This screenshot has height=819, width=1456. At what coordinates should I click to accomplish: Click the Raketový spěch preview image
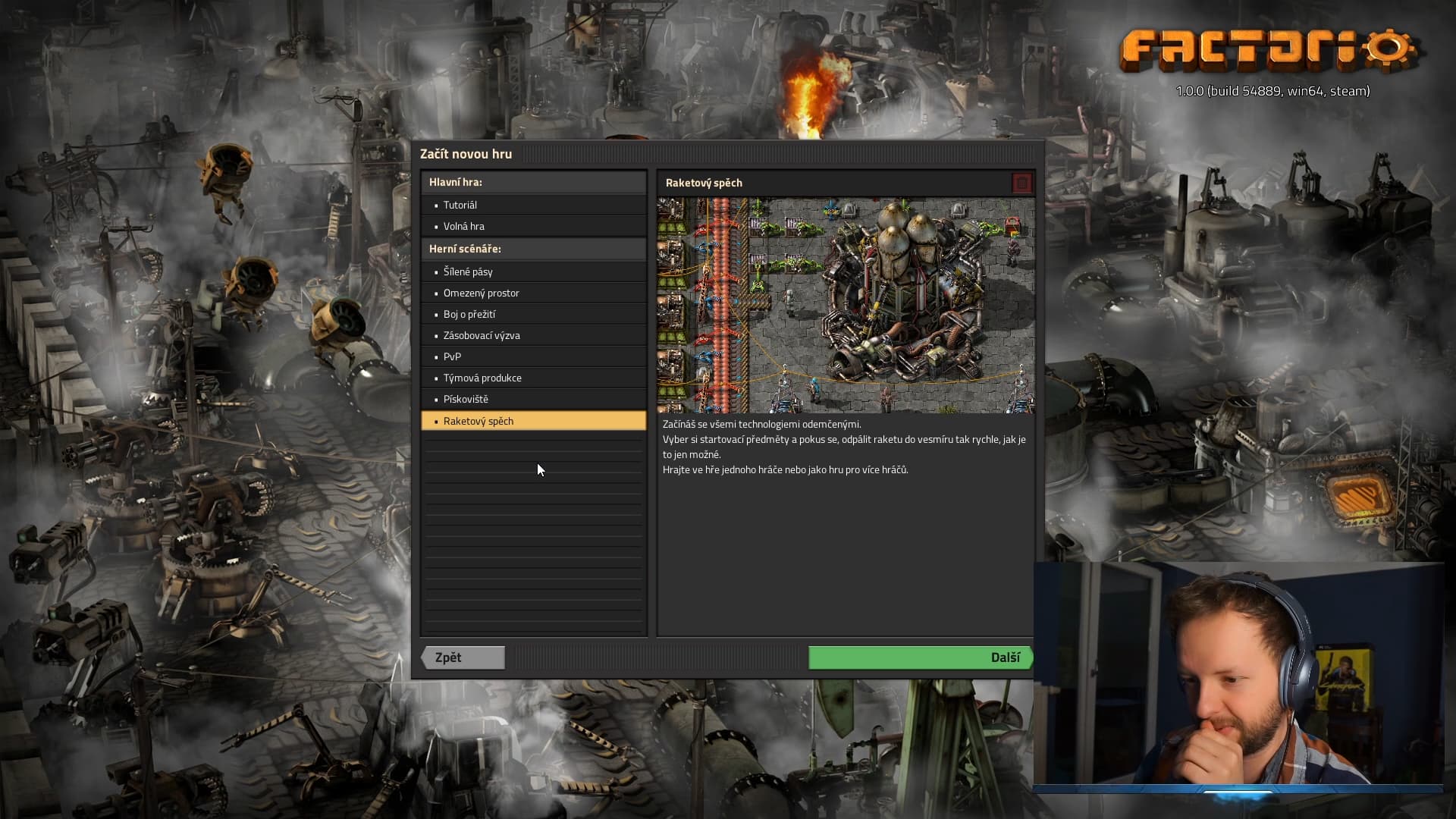click(846, 305)
